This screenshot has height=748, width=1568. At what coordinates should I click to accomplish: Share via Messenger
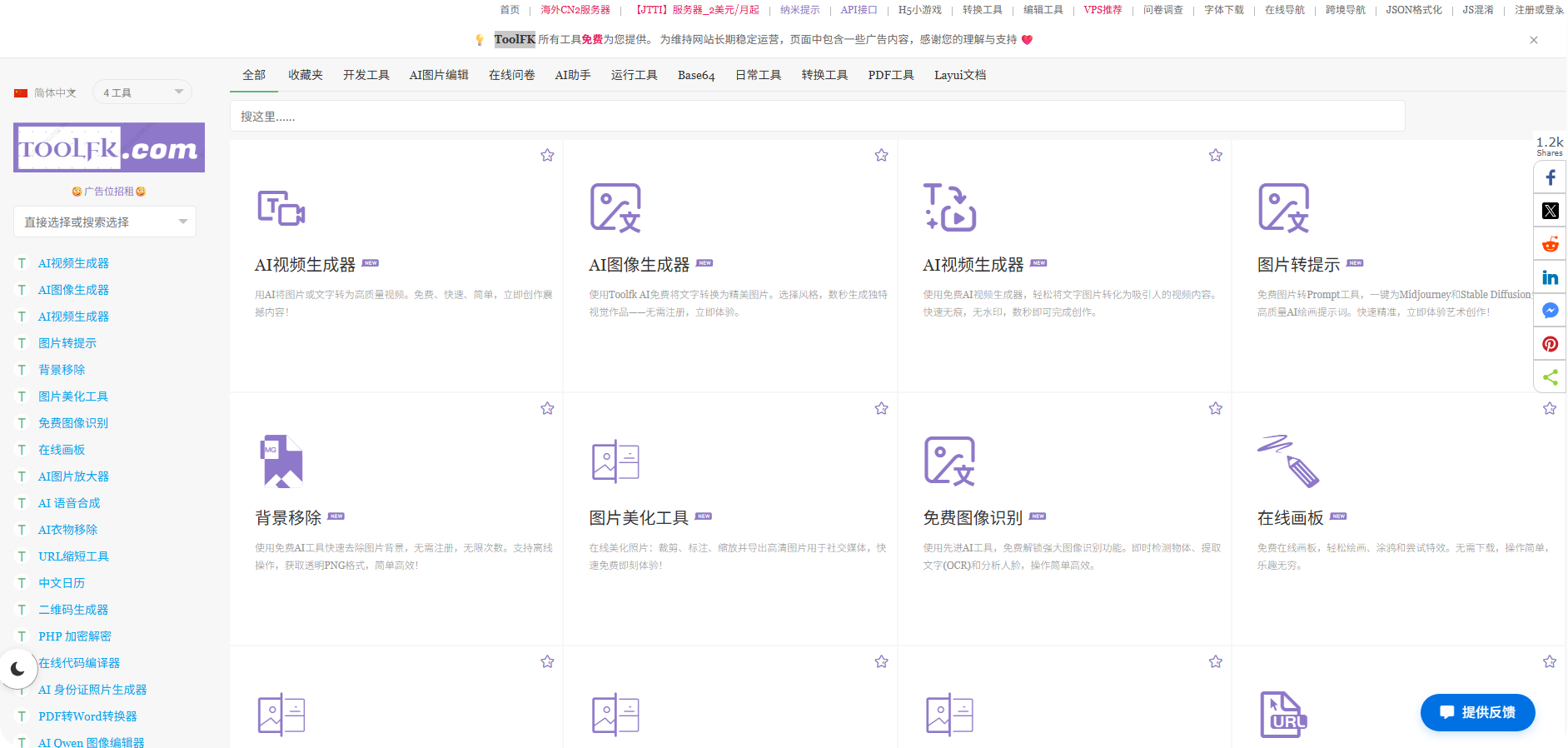pos(1550,311)
